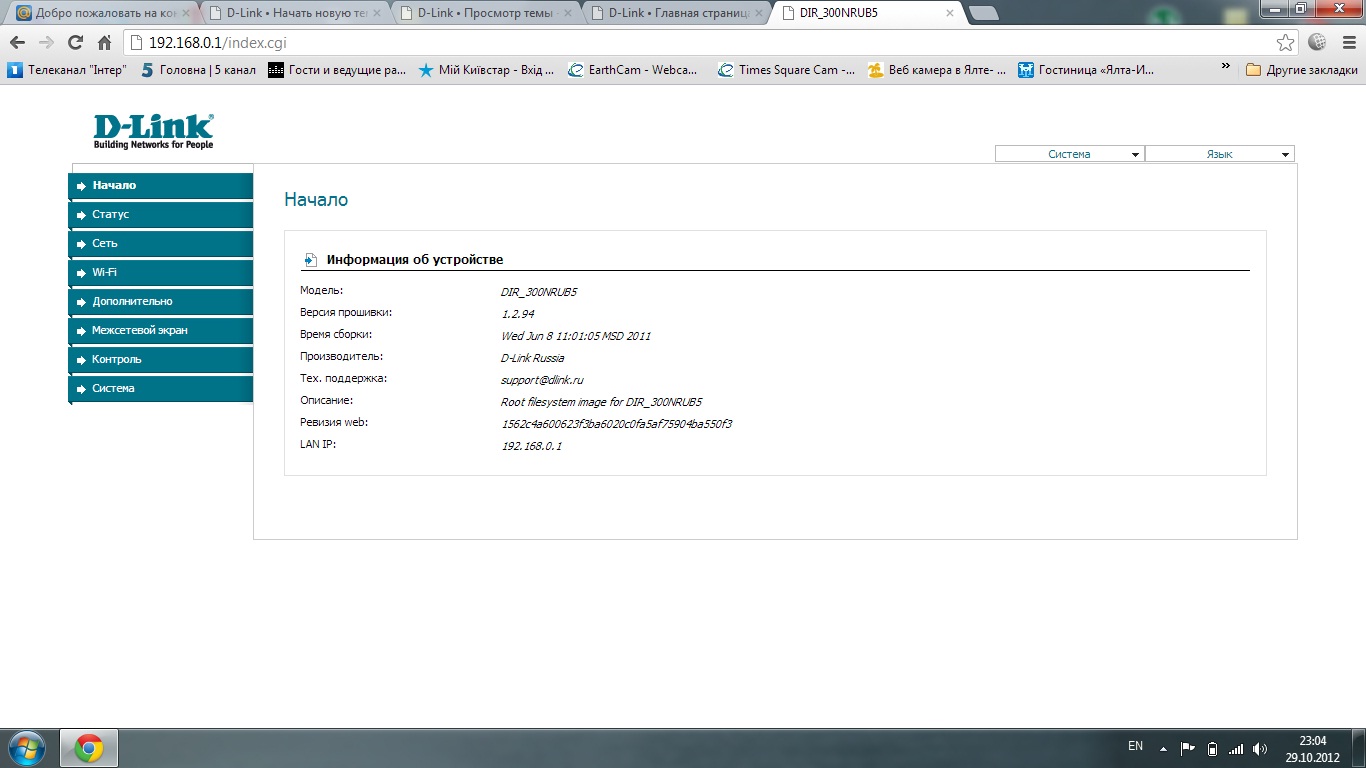This screenshot has height=768, width=1366.
Task: Open the Windows Start menu
Action: 27,748
